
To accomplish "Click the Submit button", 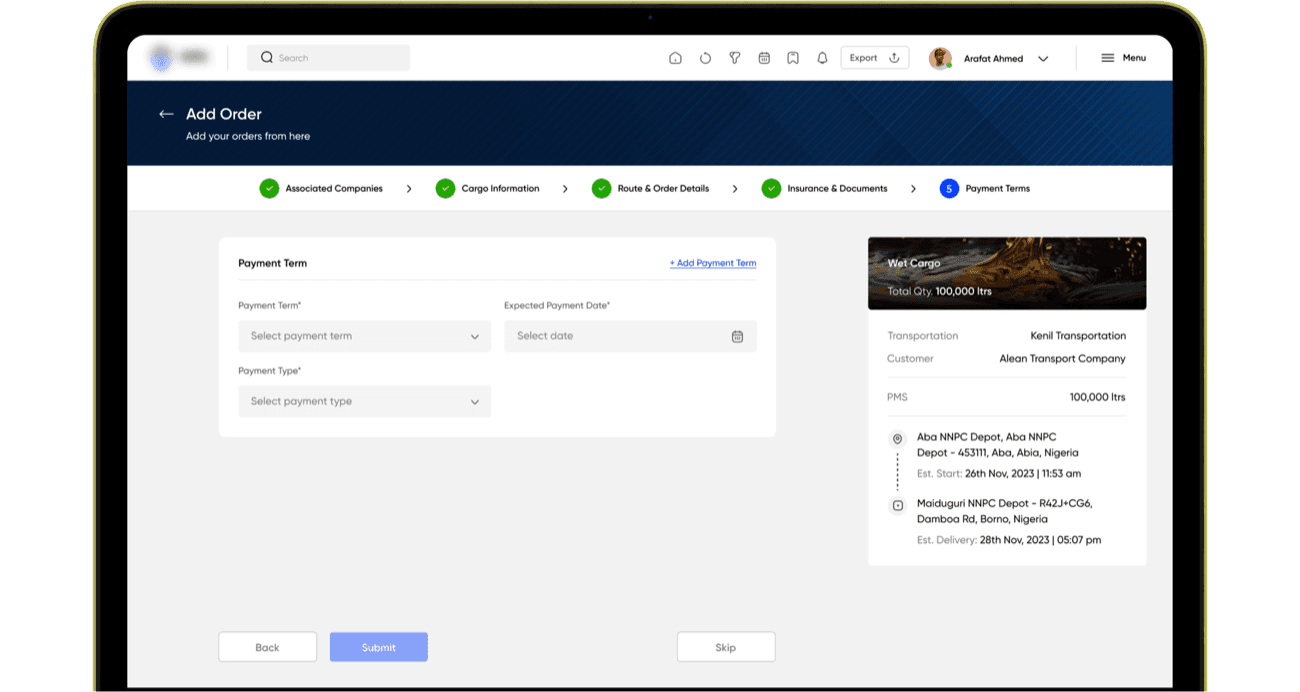I will click(x=379, y=647).
